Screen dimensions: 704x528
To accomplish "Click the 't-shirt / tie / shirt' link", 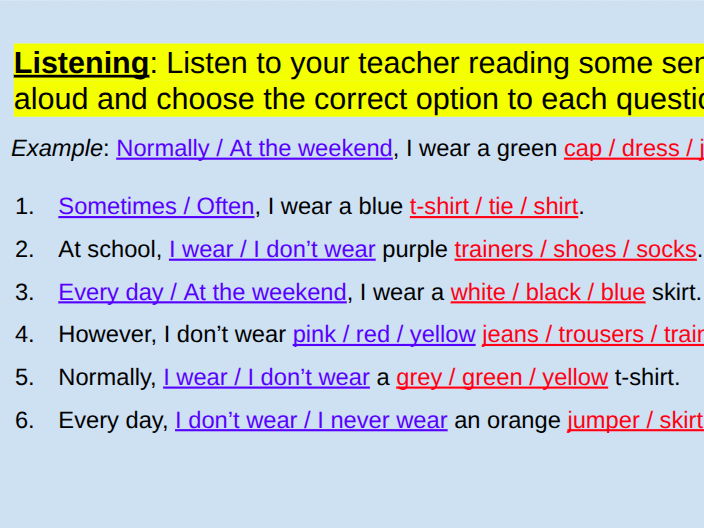I will 494,207.
